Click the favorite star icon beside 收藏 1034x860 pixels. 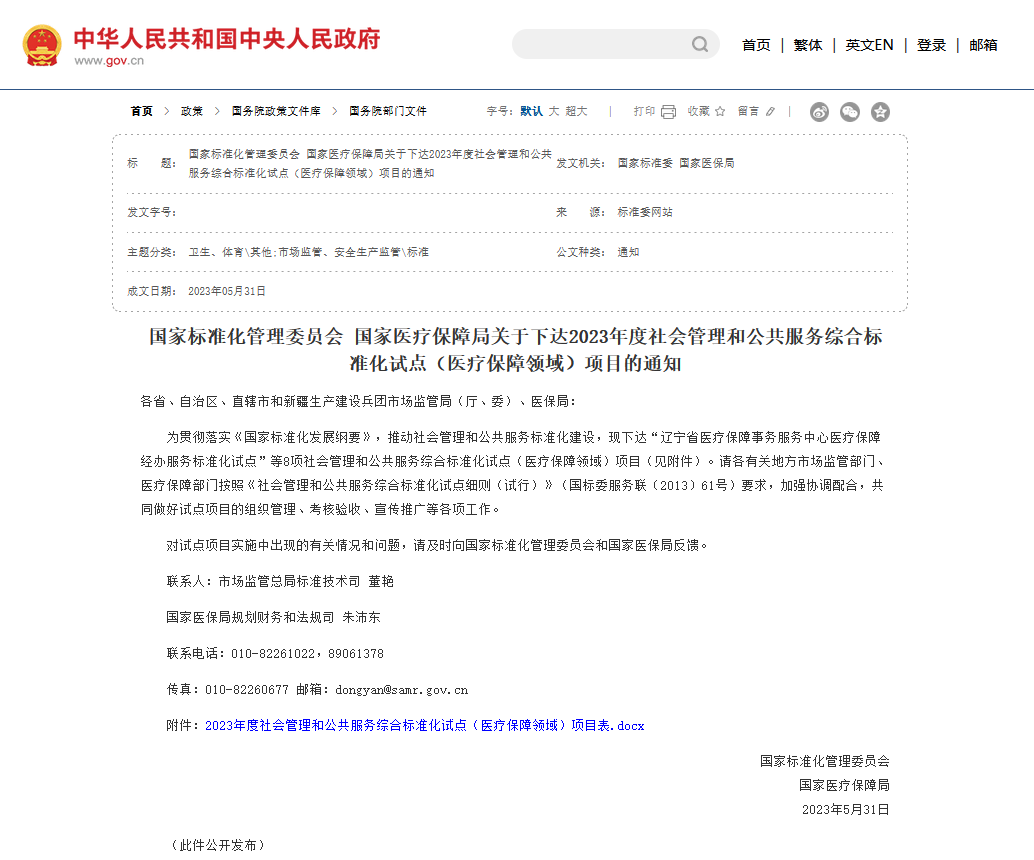click(x=720, y=111)
